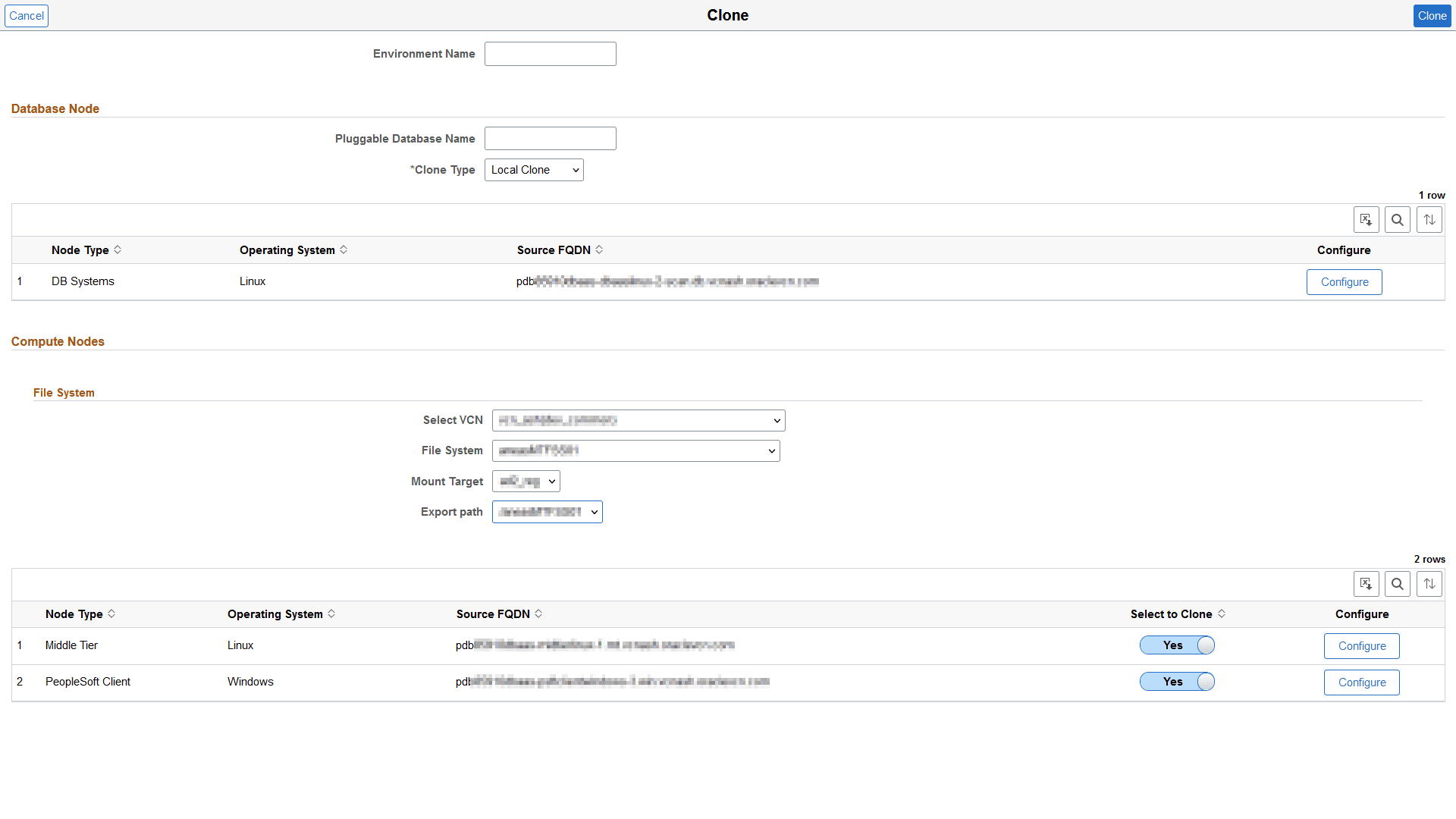
Task: Open search in the Compute Nodes grid
Action: 1398,584
